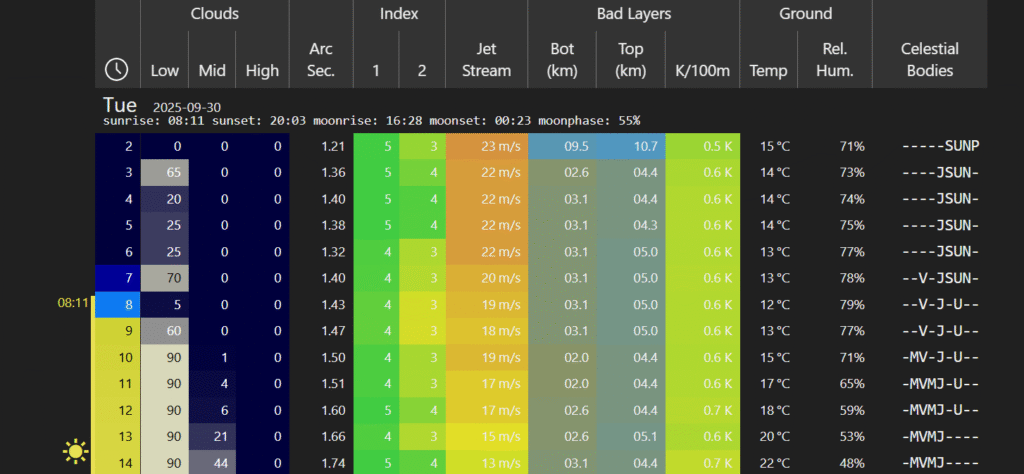Click the blue 10.7 Top km cell
This screenshot has height=474, width=1024.
coord(631,146)
